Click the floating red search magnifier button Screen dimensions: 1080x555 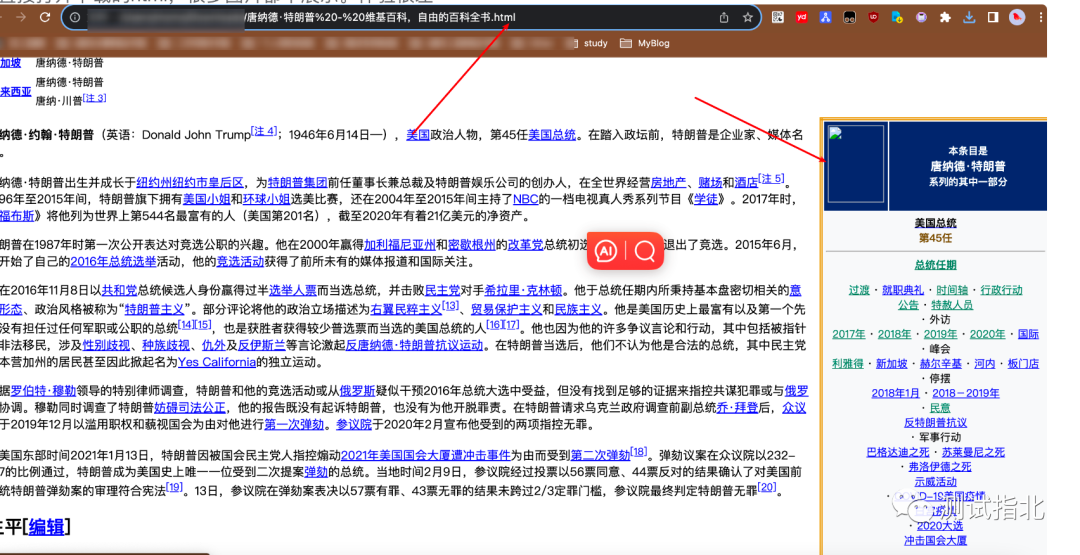click(x=645, y=251)
